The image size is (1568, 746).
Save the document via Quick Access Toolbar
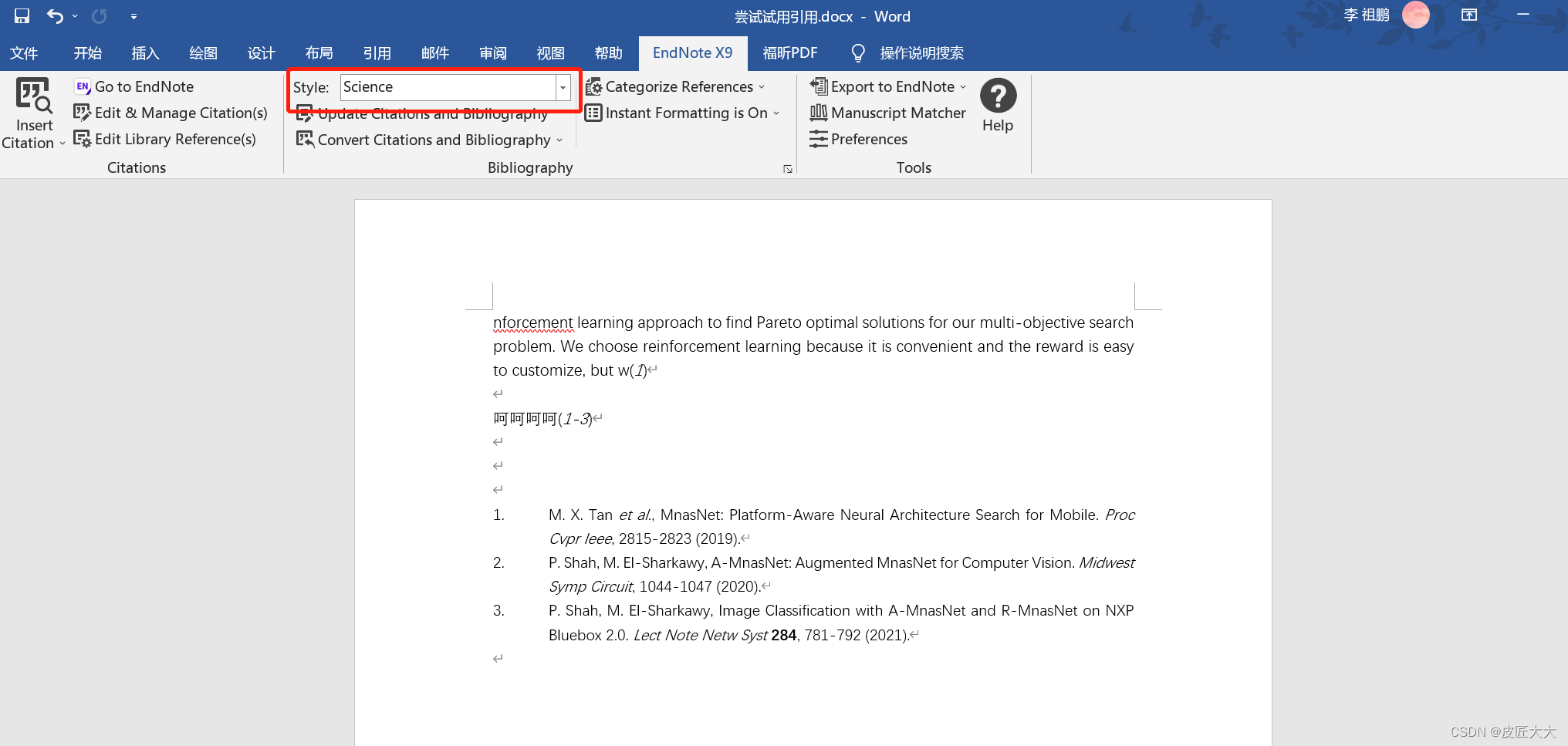pyautogui.click(x=22, y=15)
